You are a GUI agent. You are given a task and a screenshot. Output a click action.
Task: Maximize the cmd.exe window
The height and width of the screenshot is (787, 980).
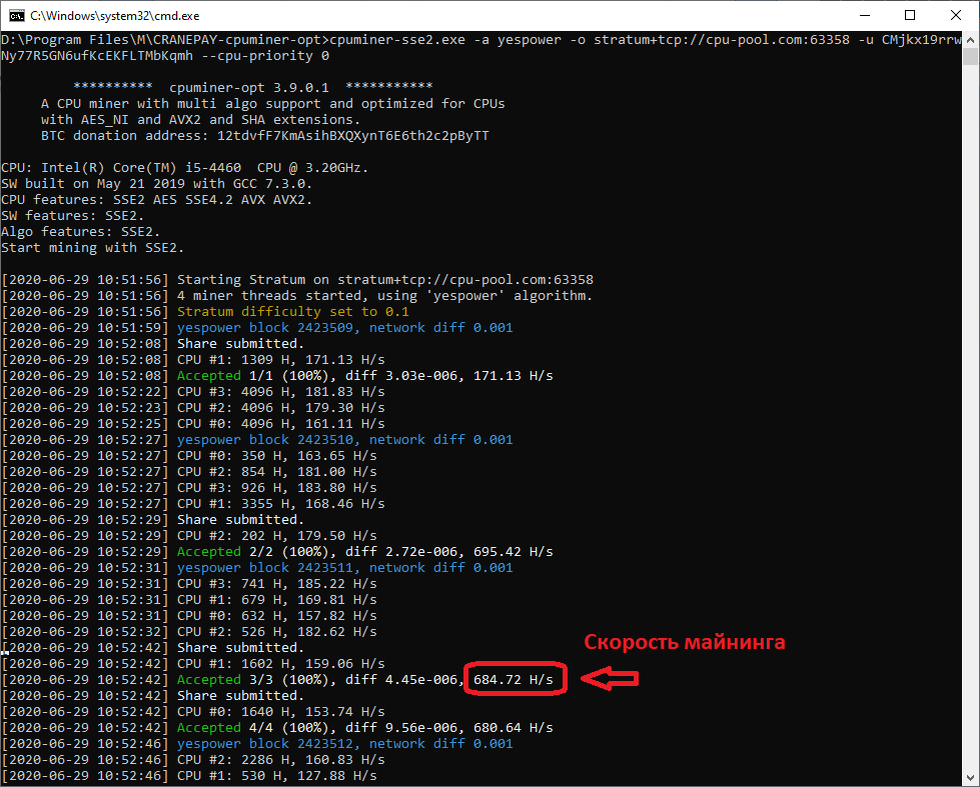[910, 16]
